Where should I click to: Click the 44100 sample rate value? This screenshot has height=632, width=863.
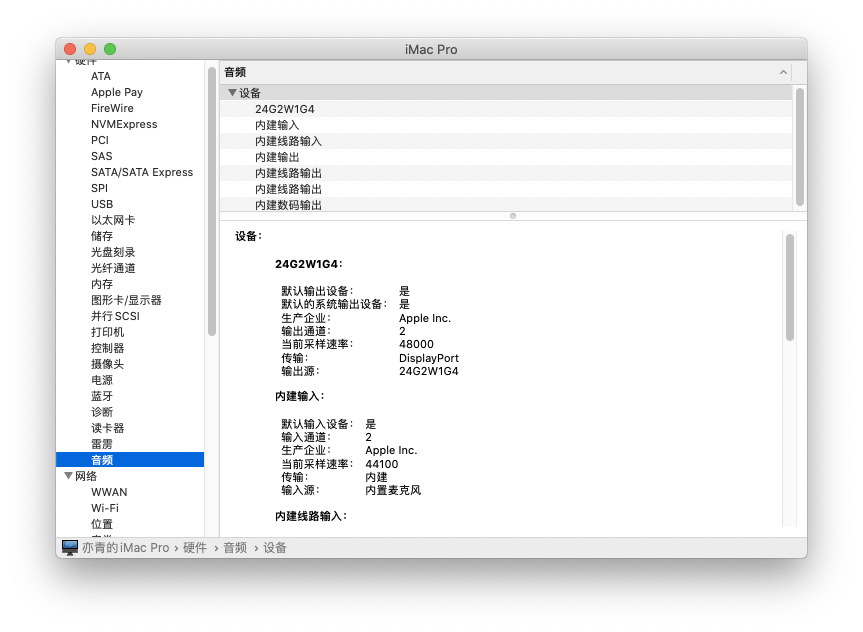click(381, 464)
